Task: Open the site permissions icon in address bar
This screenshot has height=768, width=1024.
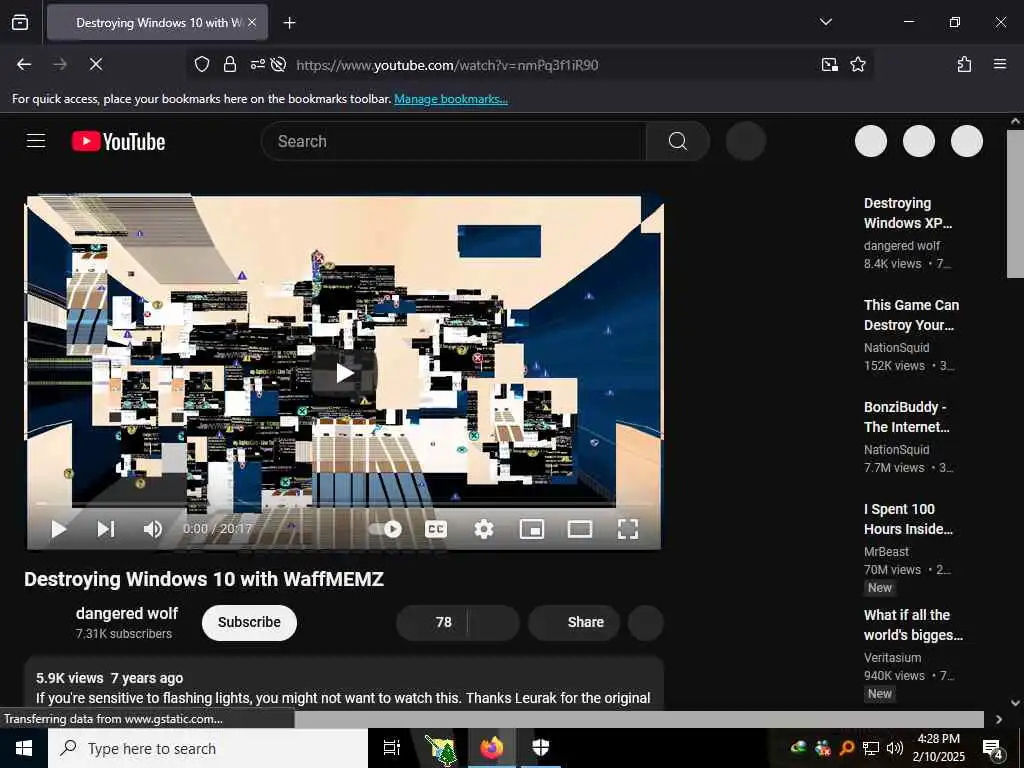Action: [257, 64]
